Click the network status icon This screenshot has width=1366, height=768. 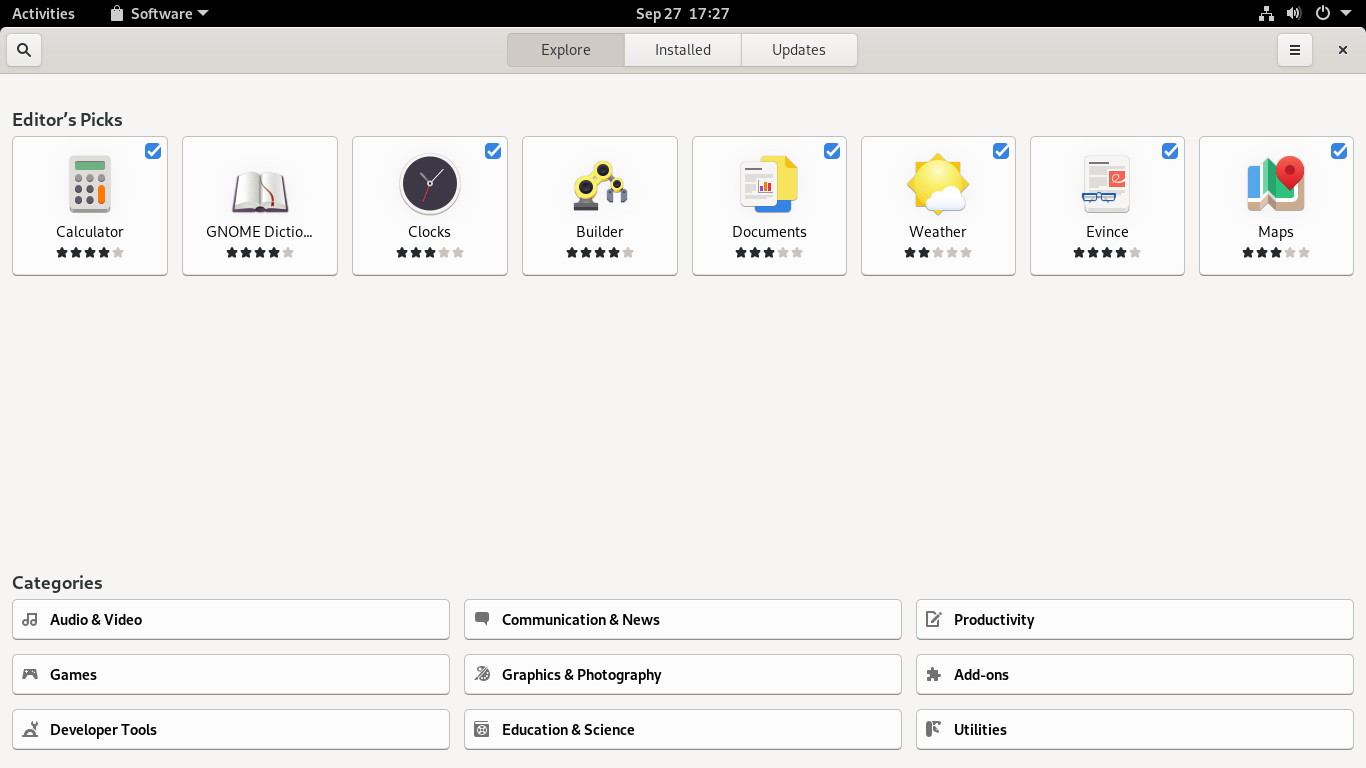(1266, 14)
